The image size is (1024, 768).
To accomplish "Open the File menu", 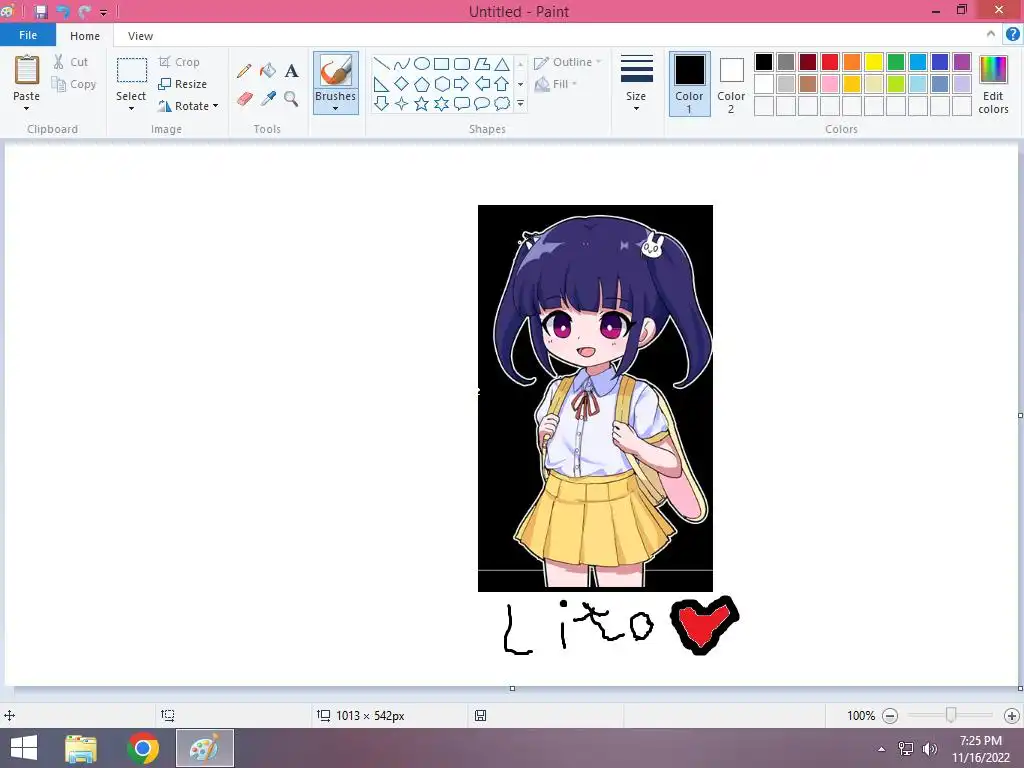I will tap(28, 35).
